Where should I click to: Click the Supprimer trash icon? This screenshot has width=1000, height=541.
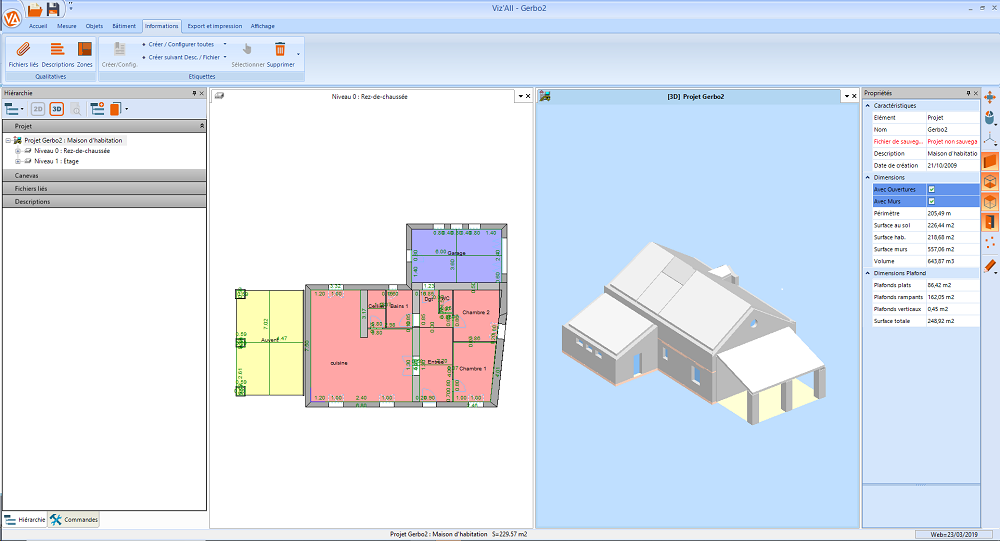point(280,49)
